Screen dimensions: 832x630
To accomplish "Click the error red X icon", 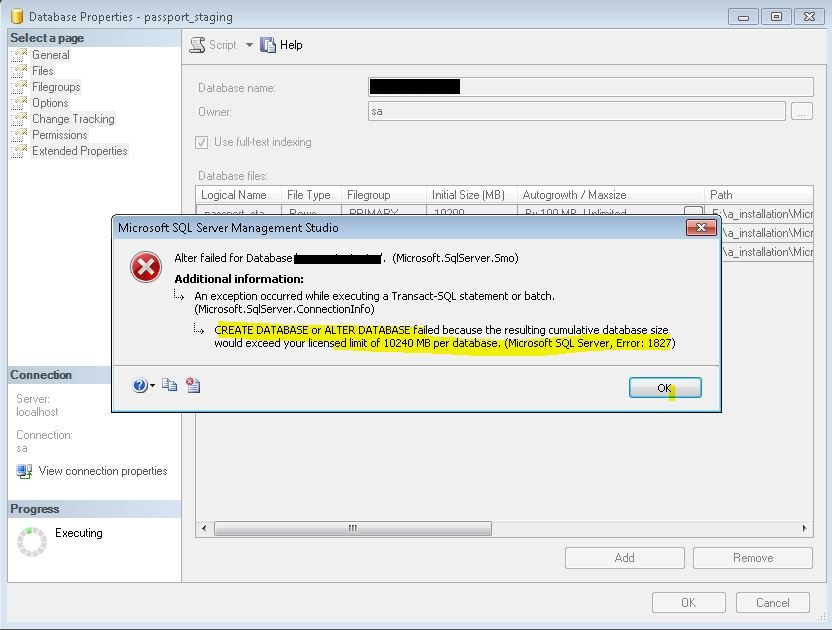I will point(146,267).
